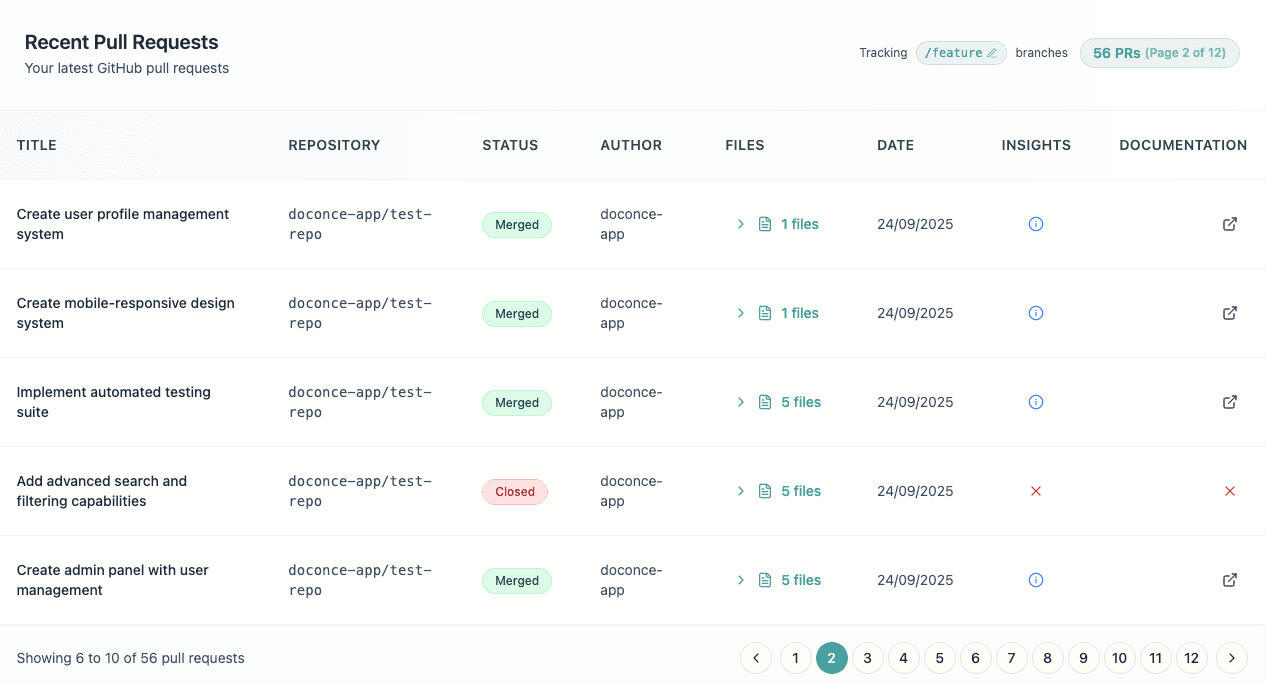Image resolution: width=1266 pixels, height=685 pixels.
Task: Click red X documentation icon on closed PR
Action: click(x=1229, y=491)
